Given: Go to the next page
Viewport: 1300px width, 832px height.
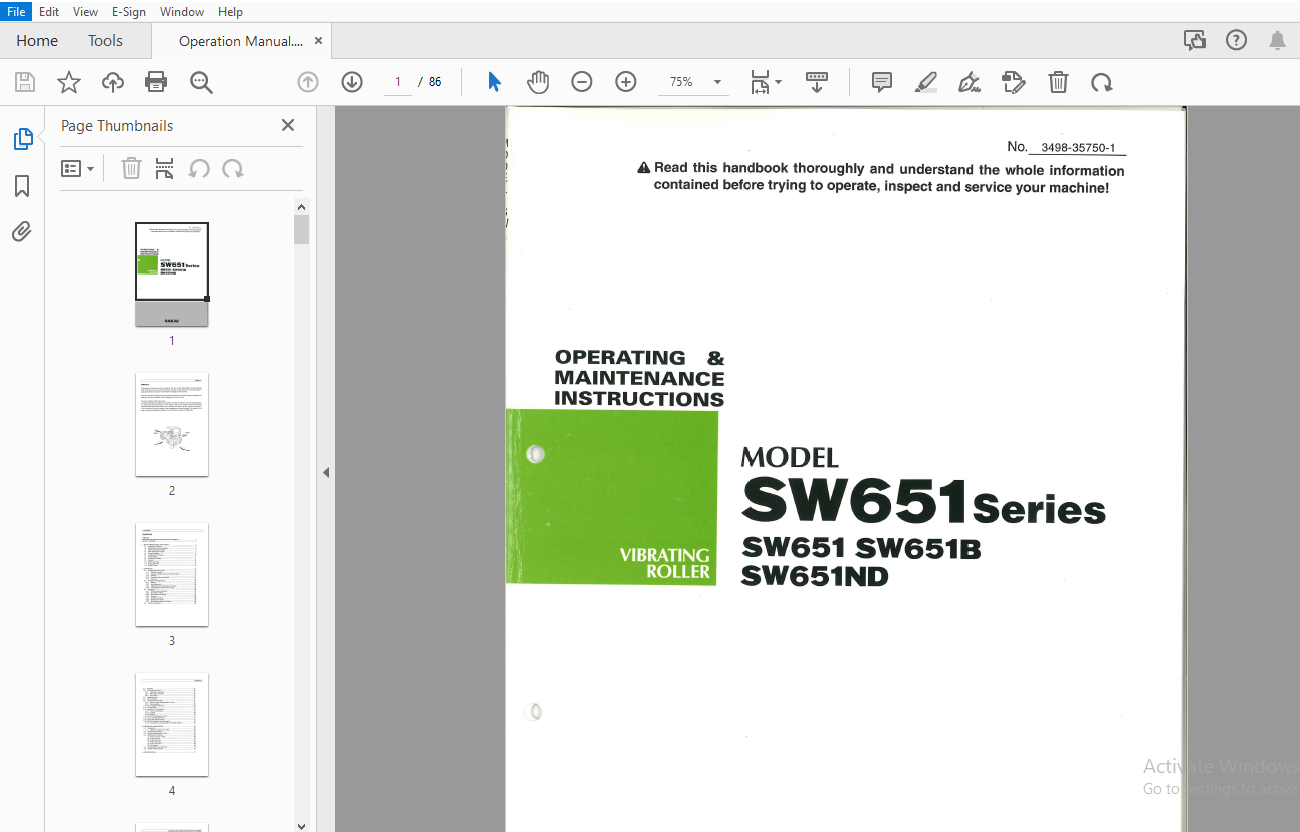Looking at the screenshot, I should click(x=352, y=82).
